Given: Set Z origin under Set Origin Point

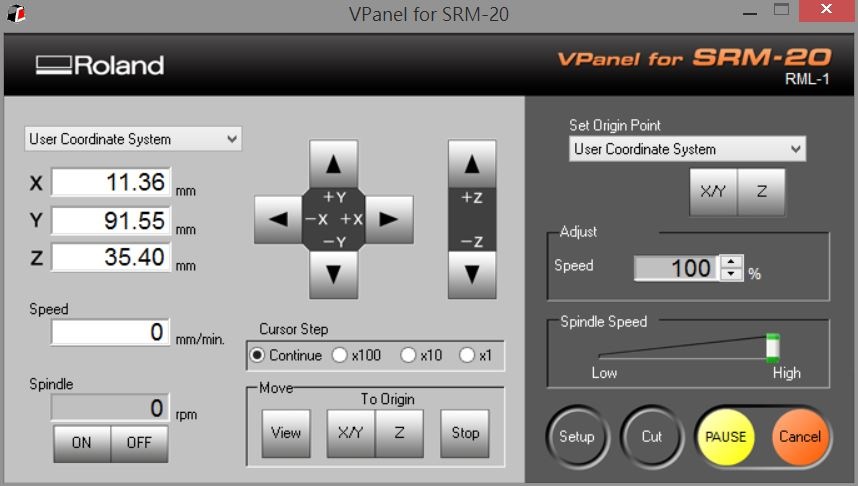Looking at the screenshot, I should (x=761, y=192).
